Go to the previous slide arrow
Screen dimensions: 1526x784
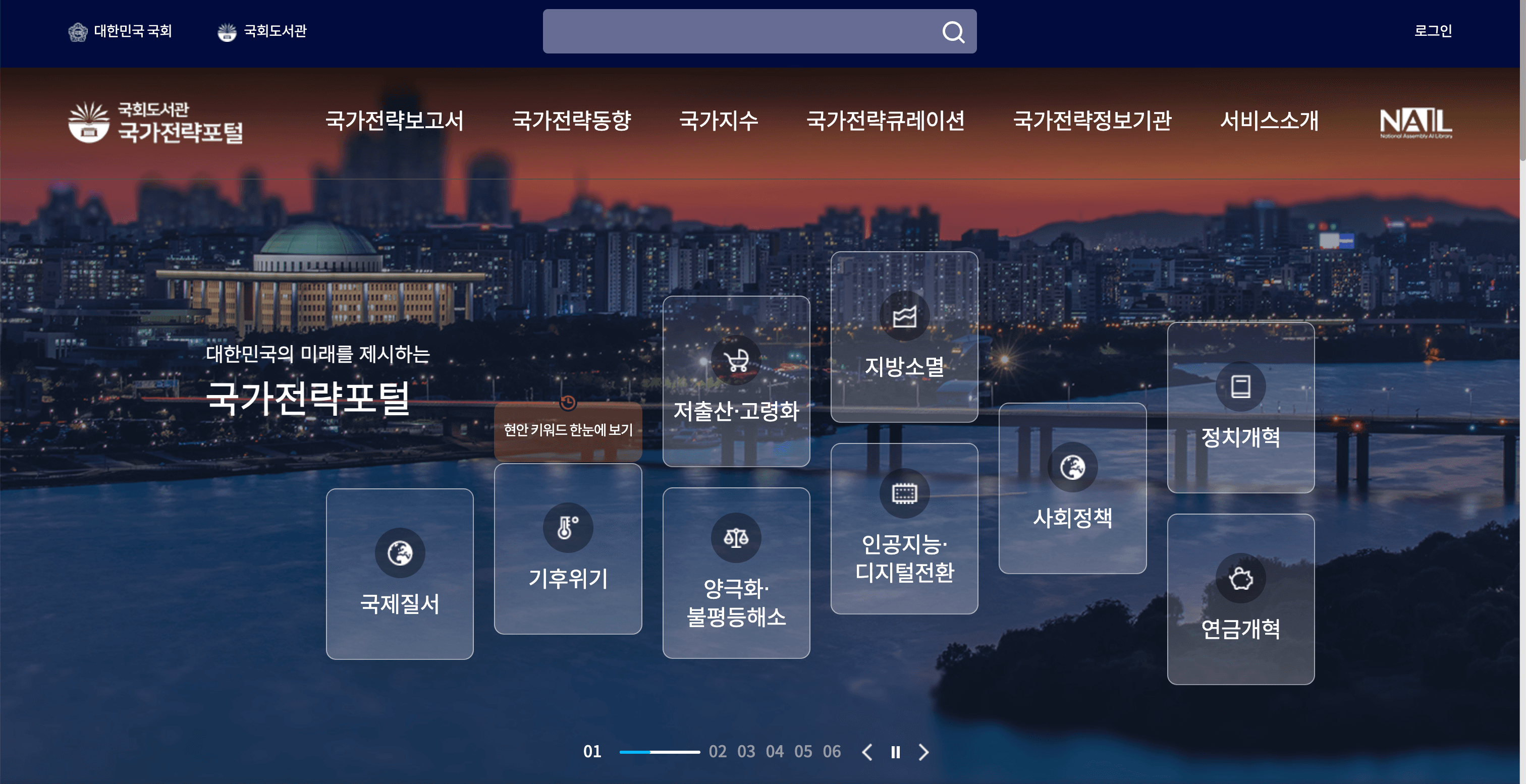tap(866, 752)
